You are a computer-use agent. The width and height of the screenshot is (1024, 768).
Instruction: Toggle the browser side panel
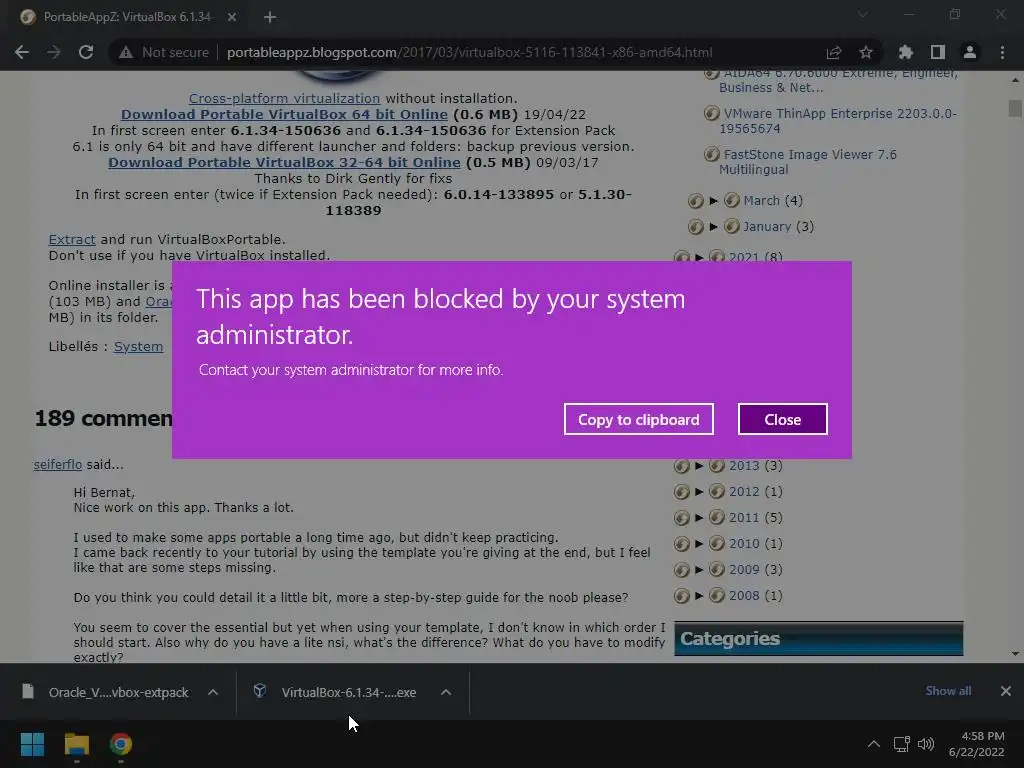(x=938, y=52)
